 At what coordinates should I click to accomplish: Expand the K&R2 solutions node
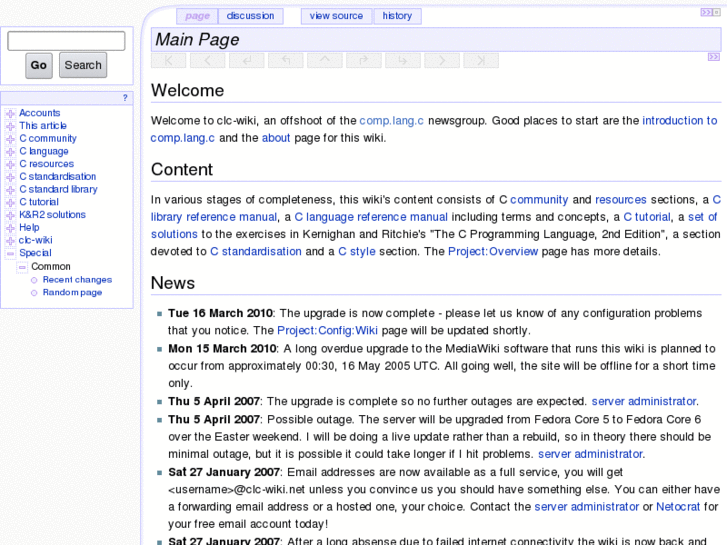pos(10,215)
